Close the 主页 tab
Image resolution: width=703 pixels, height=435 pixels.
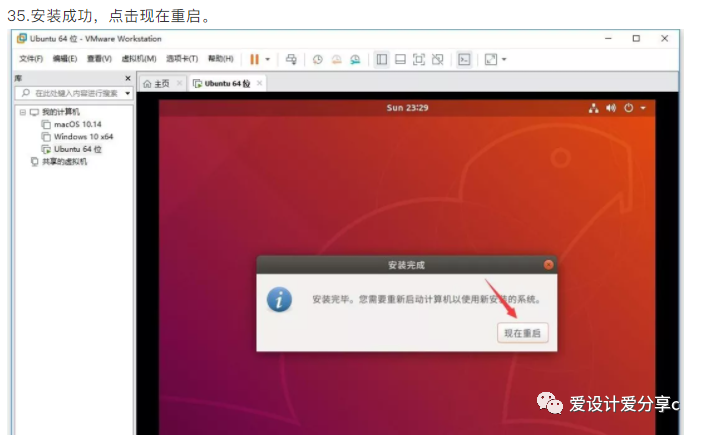click(179, 83)
